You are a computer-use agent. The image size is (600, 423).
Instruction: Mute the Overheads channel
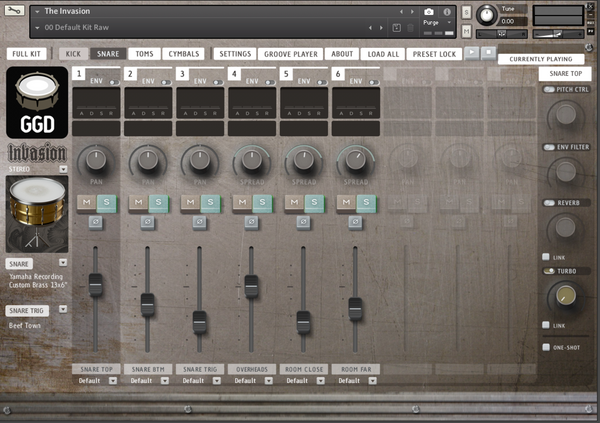[242, 203]
